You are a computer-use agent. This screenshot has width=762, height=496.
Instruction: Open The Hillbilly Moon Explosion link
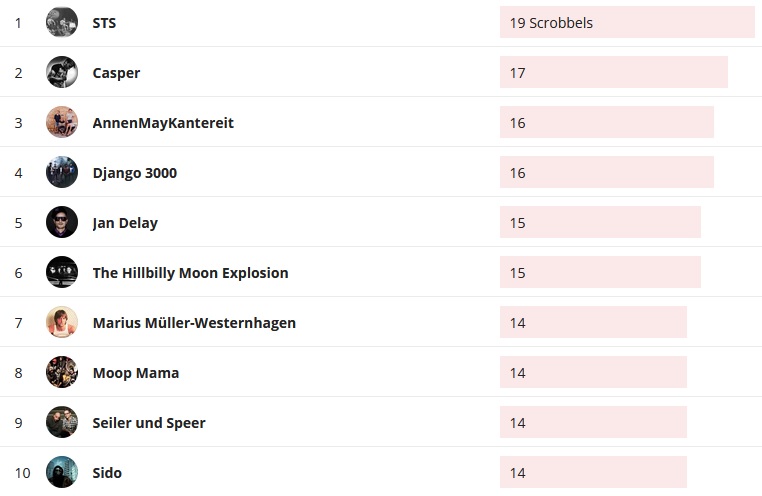[x=190, y=273]
